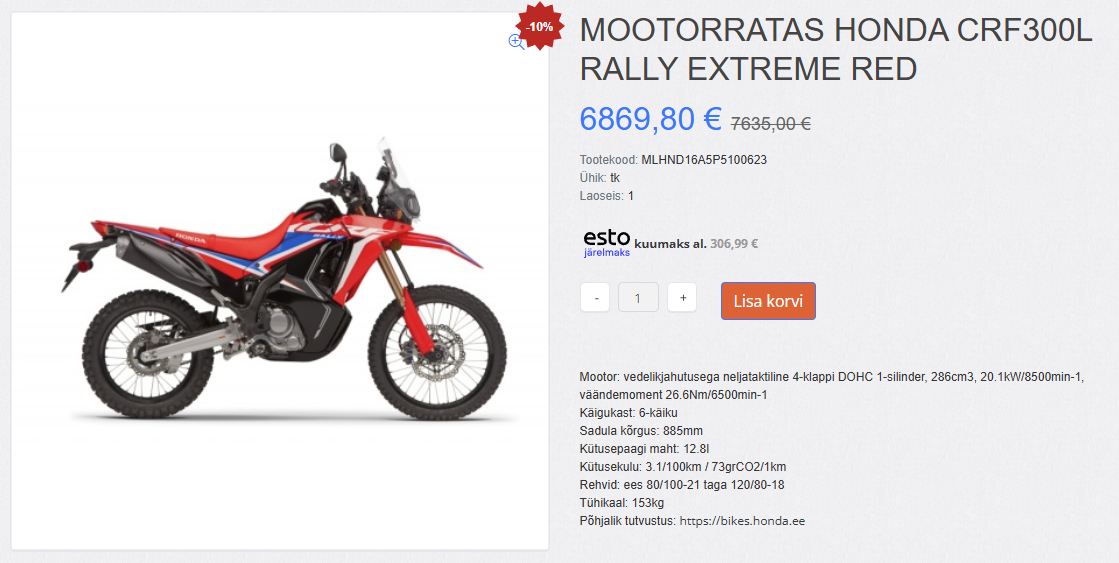The width and height of the screenshot is (1119, 563).
Task: Click the Laoseis stock count line
Action: click(607, 196)
